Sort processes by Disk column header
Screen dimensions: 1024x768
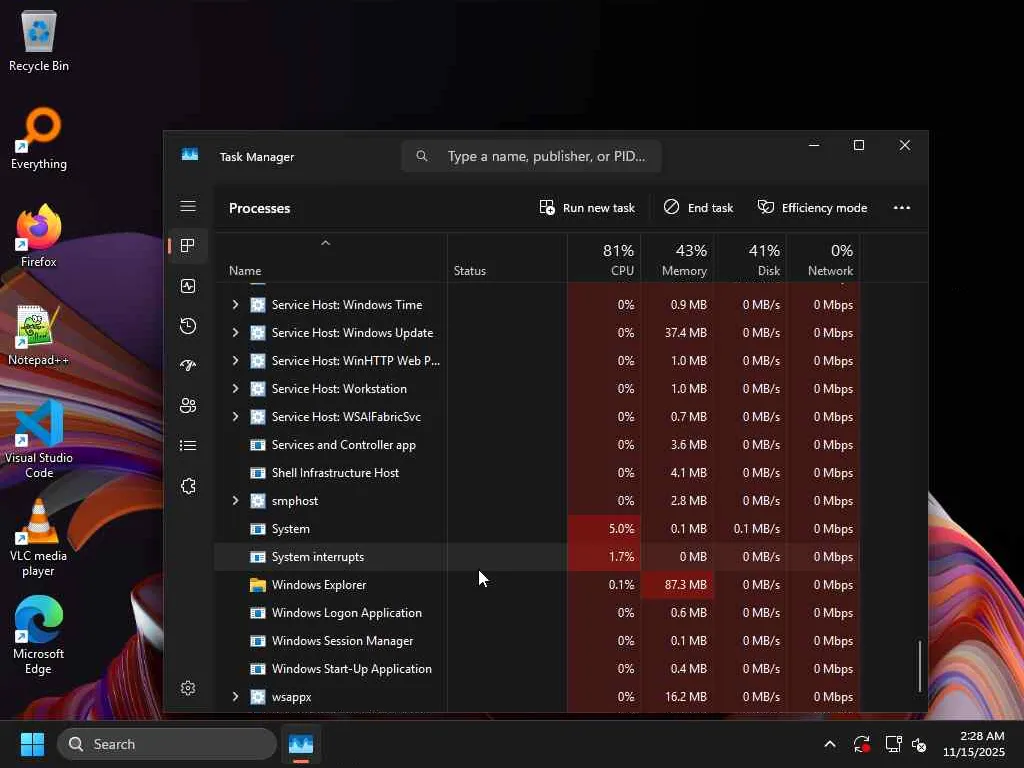750,259
